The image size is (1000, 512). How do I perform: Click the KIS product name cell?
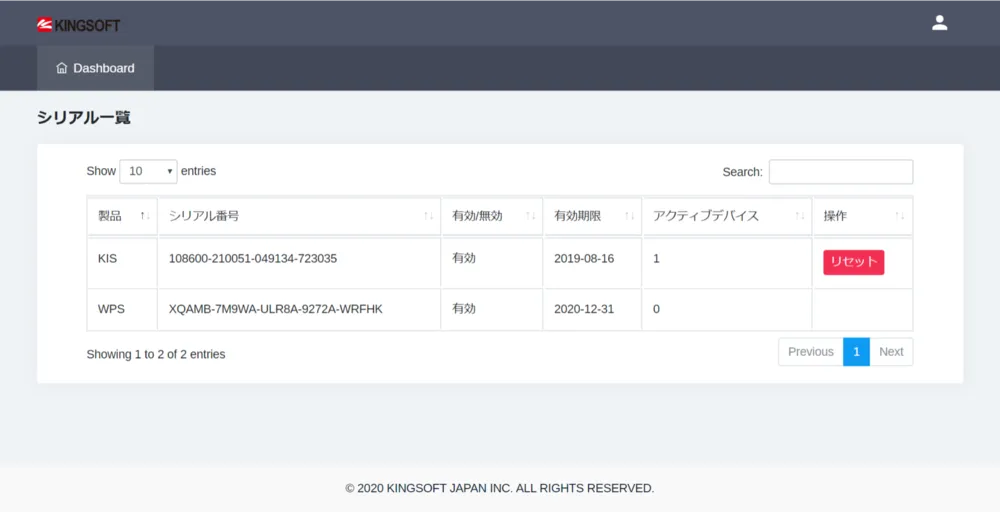click(x=108, y=259)
